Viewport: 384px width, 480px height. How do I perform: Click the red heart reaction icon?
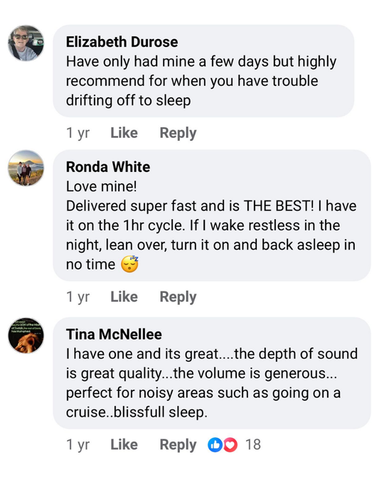point(230,445)
